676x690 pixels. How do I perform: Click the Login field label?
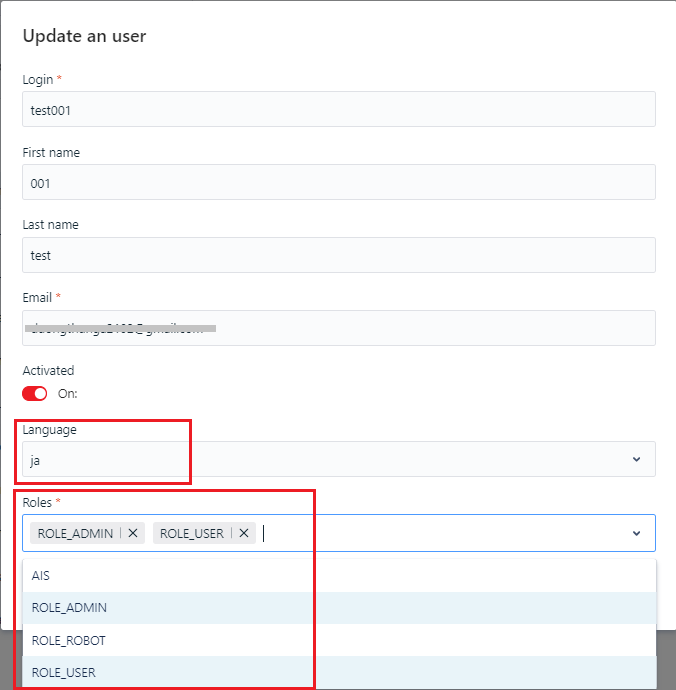point(38,80)
